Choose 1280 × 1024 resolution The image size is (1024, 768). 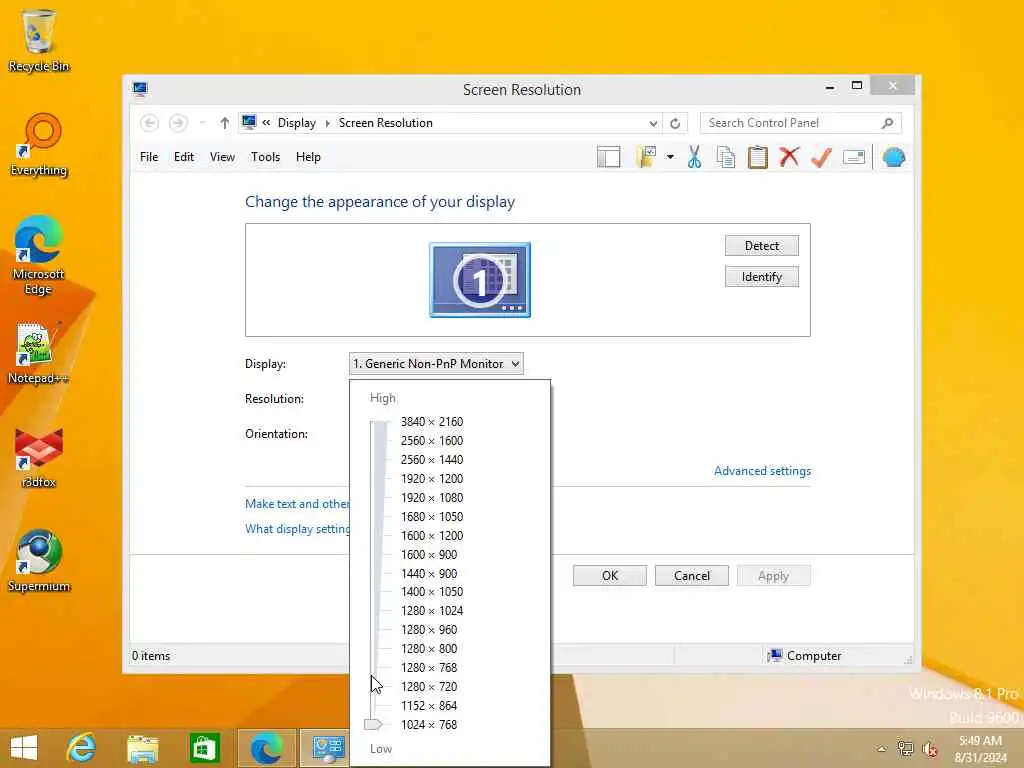click(x=432, y=611)
